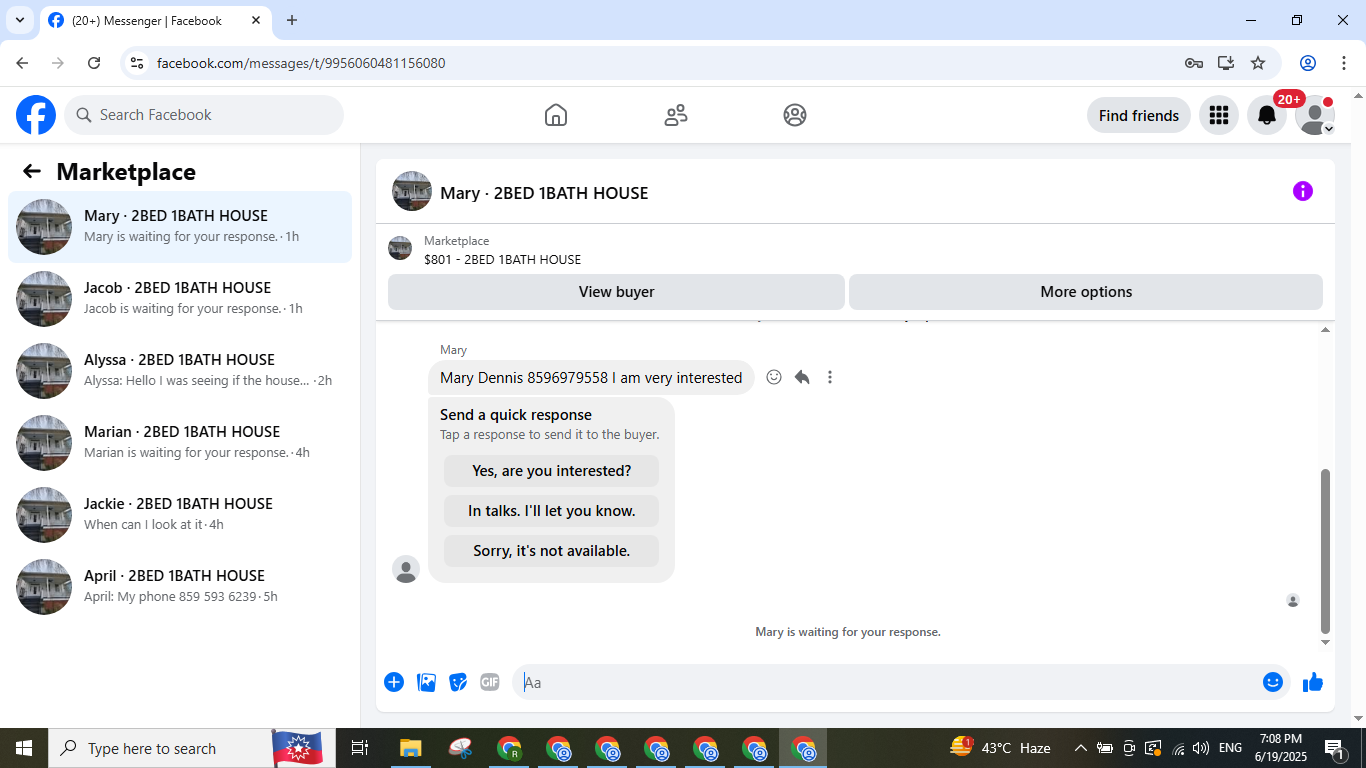The width and height of the screenshot is (1366, 768).
Task: Open the Friends icon in top navigation
Action: [x=676, y=115]
